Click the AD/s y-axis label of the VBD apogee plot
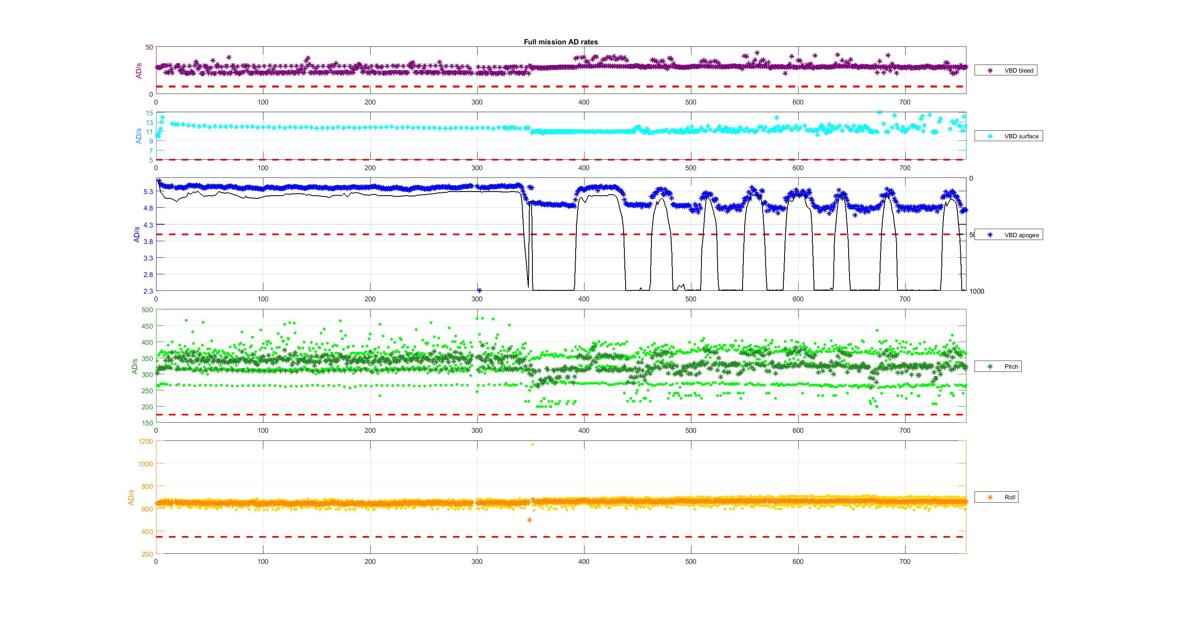This screenshot has width=1200, height=622. click(x=135, y=235)
